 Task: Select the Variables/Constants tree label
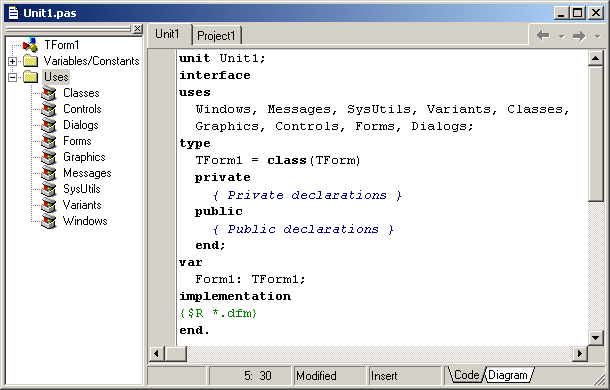coord(91,61)
